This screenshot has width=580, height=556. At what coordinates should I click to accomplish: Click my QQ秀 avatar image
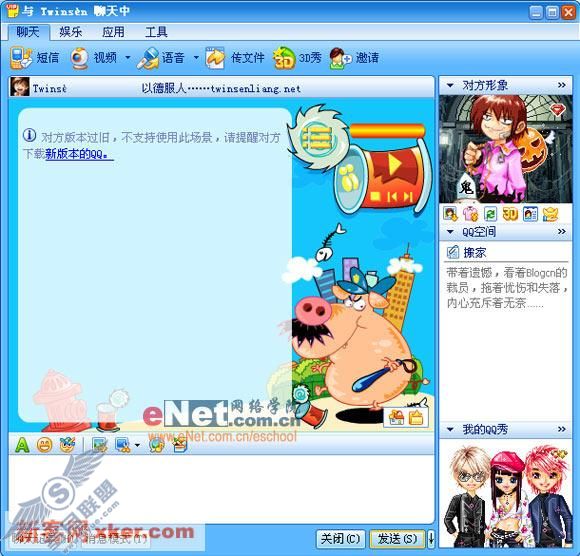[506, 493]
